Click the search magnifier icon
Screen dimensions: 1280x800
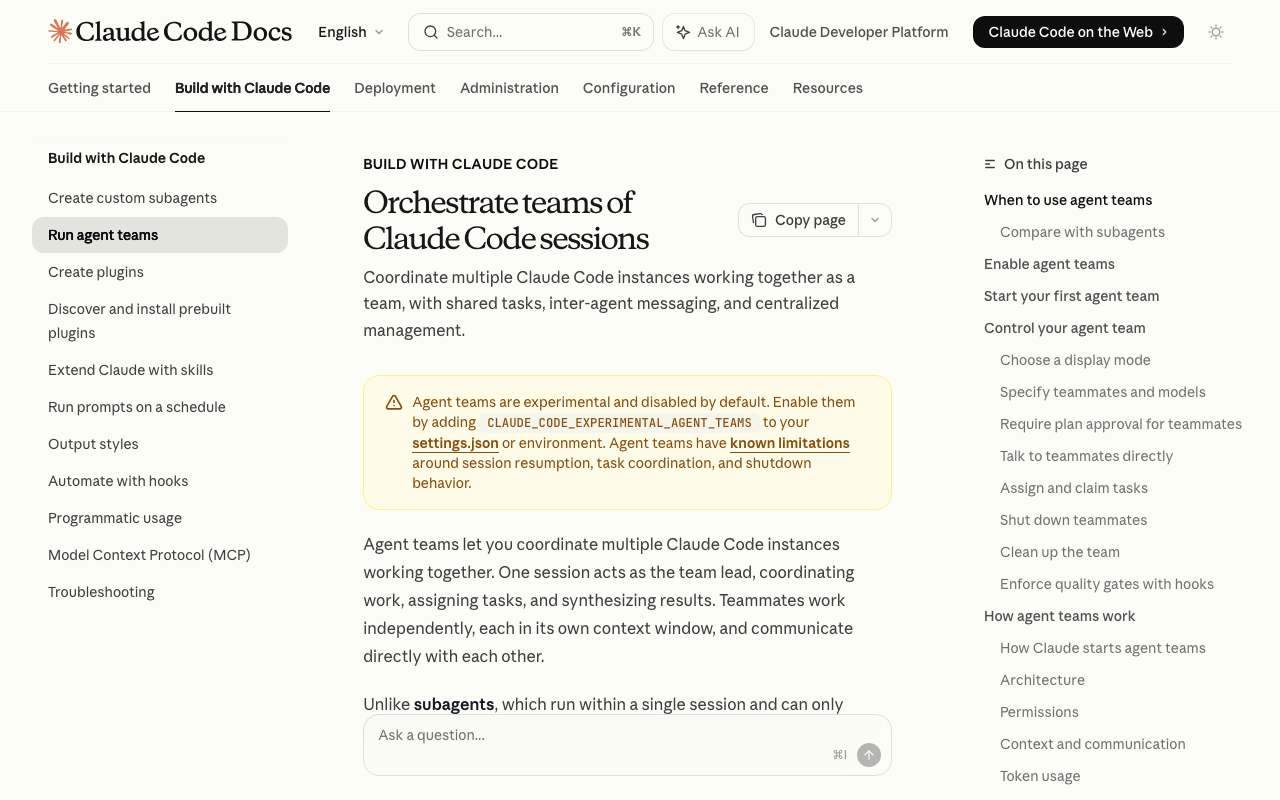tap(430, 31)
